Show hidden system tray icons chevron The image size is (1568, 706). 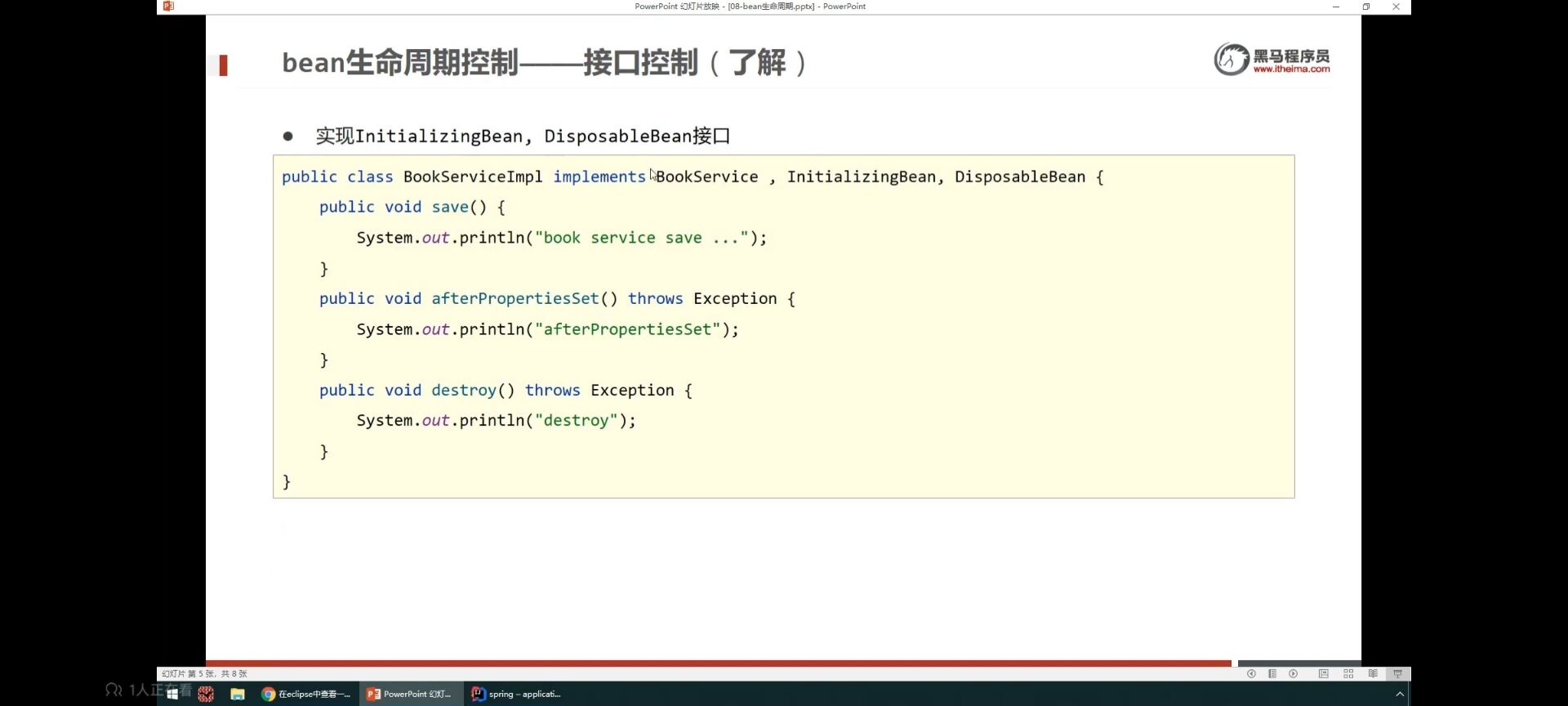[1400, 694]
